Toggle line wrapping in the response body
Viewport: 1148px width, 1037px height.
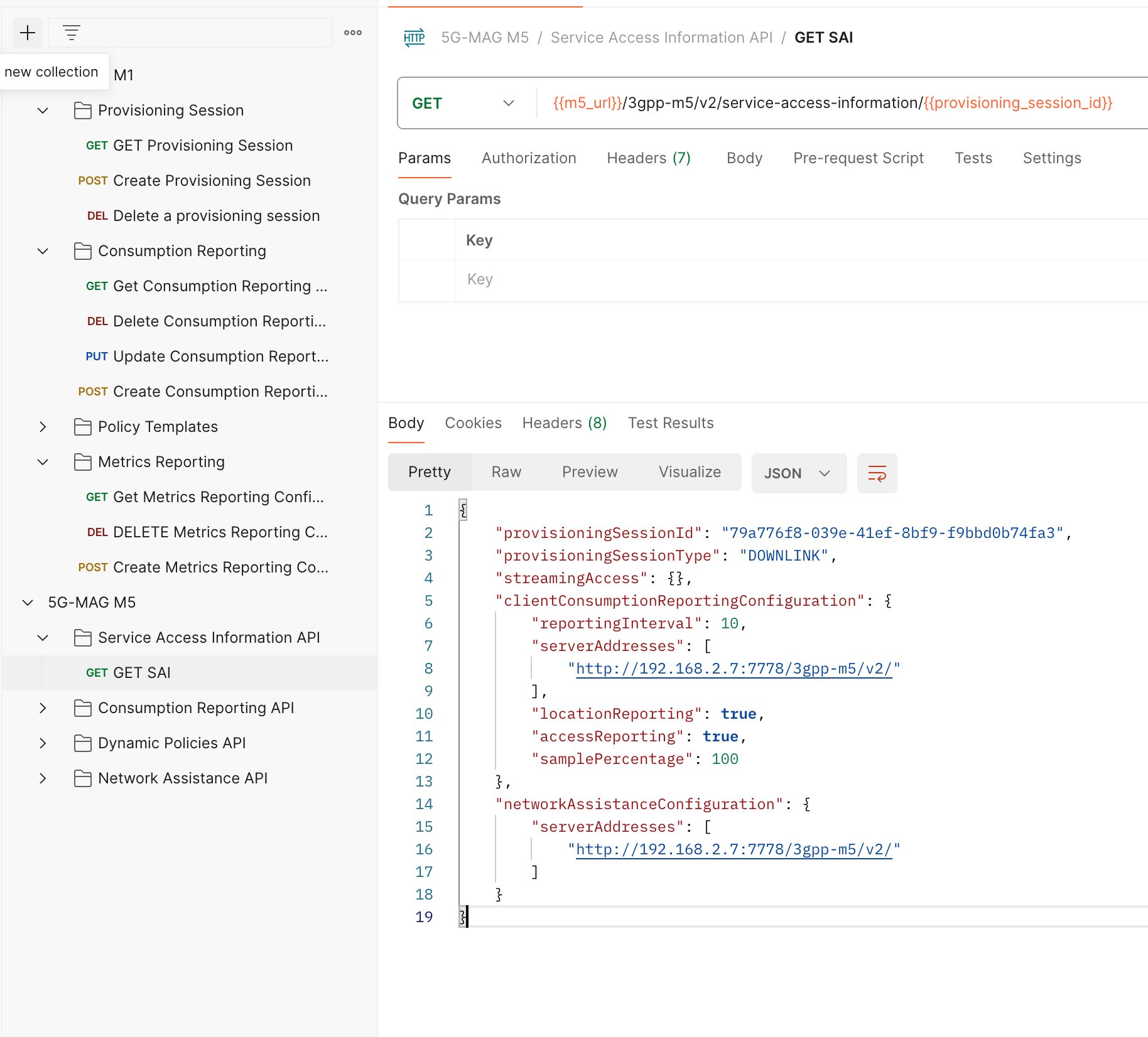point(877,473)
